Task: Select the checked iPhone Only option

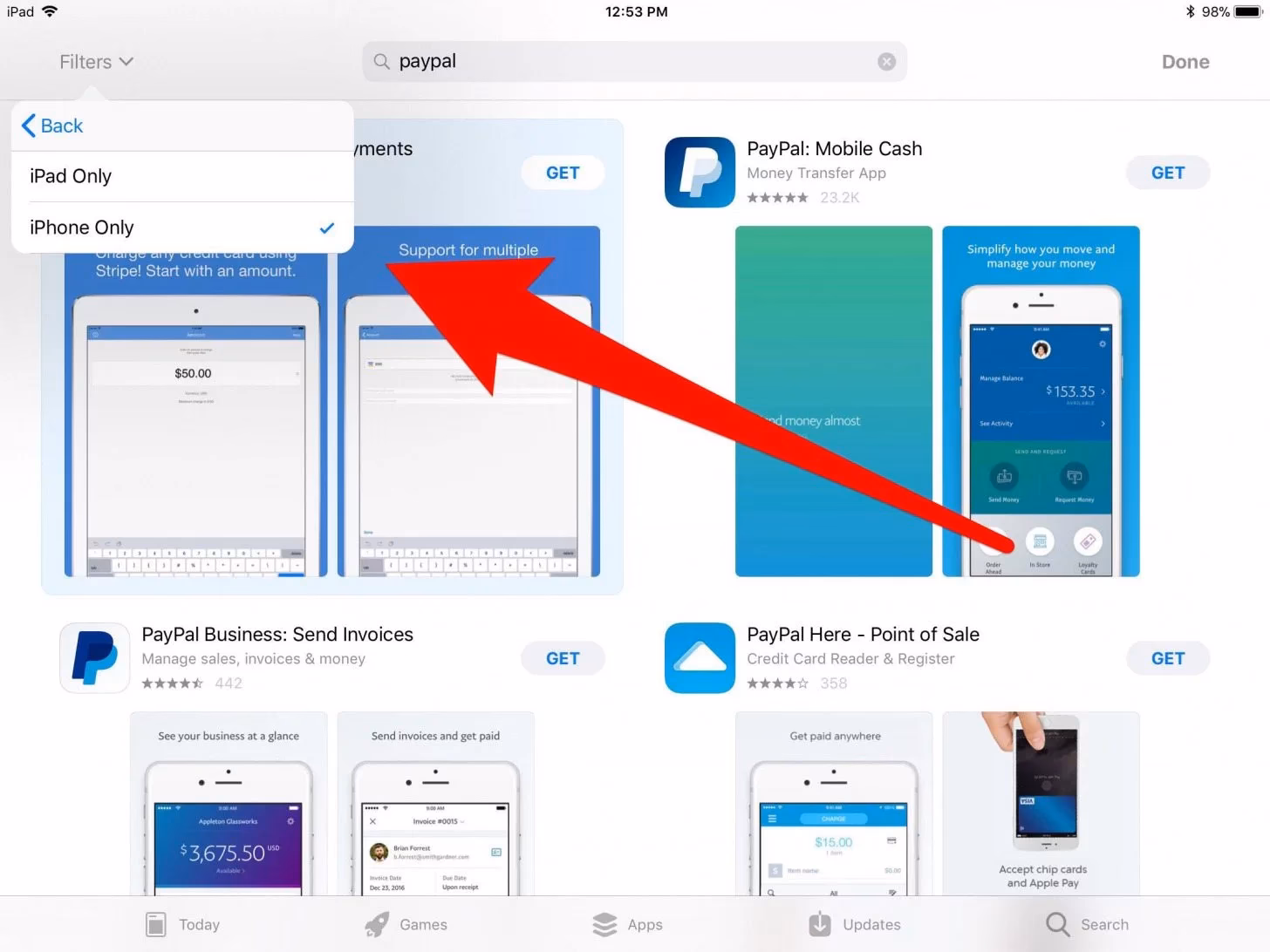Action: click(x=182, y=228)
